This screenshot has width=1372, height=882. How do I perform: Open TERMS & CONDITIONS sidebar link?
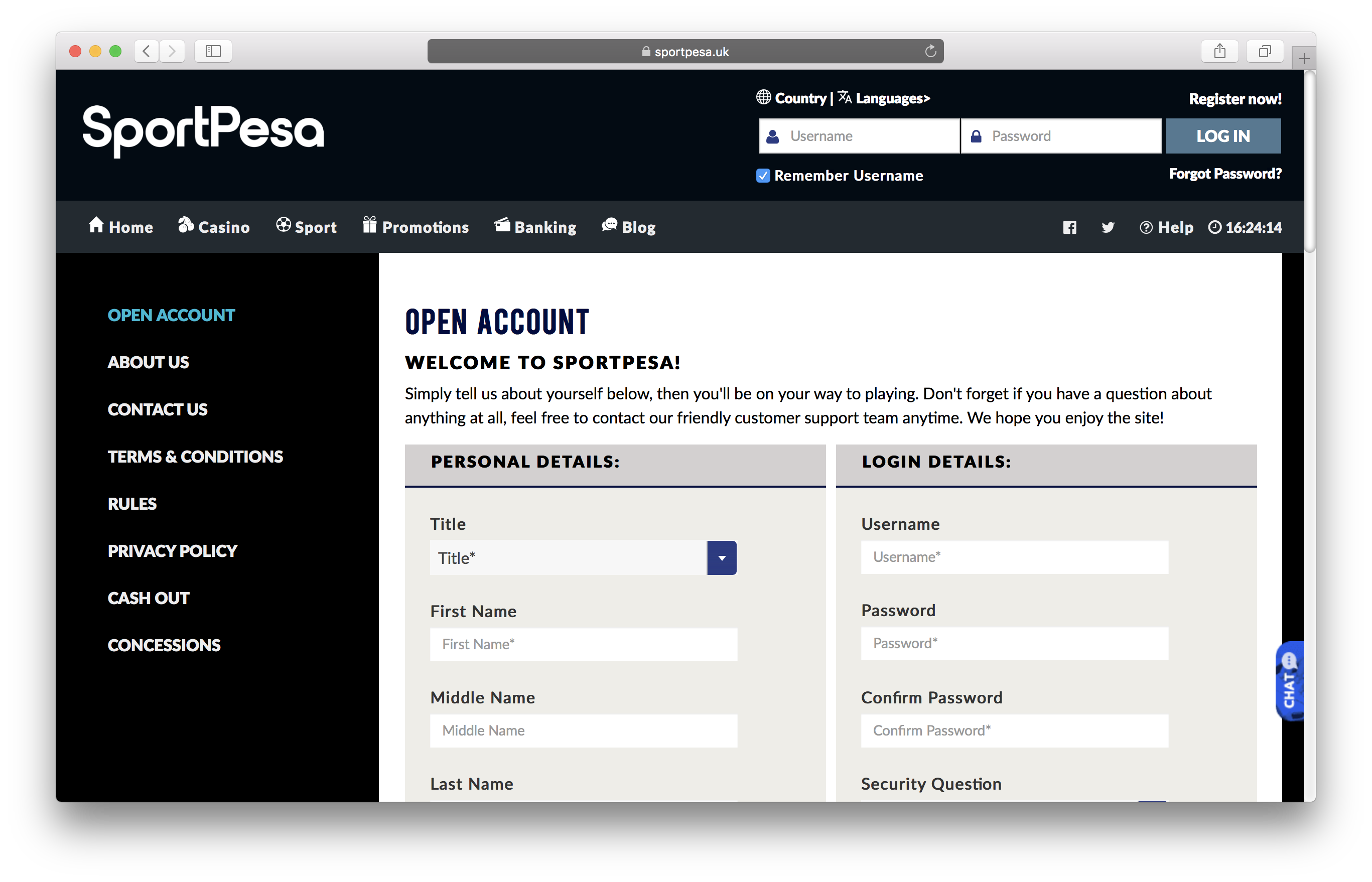pyautogui.click(x=195, y=457)
